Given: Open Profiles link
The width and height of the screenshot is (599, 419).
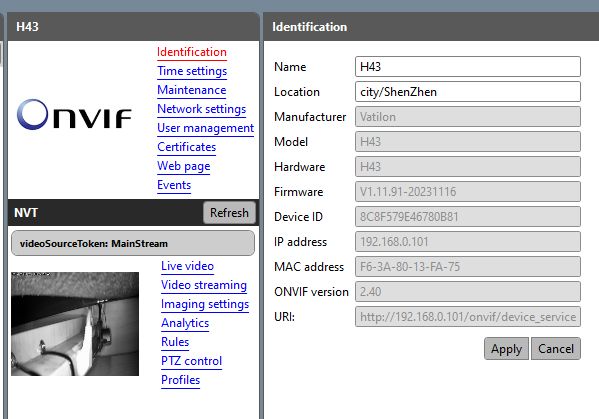Looking at the screenshot, I should pyautogui.click(x=180, y=380).
